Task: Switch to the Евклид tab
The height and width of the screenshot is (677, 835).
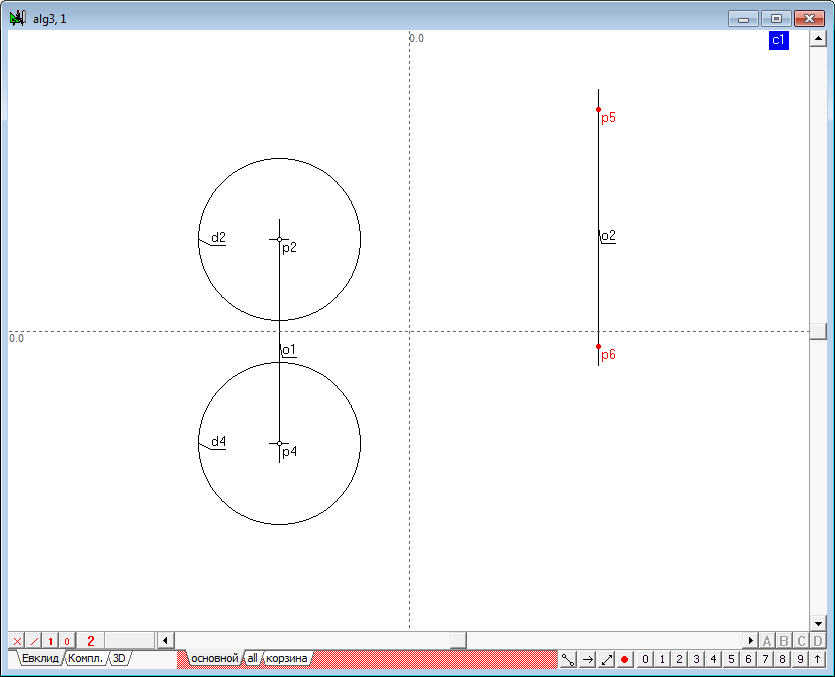Action: click(40, 658)
